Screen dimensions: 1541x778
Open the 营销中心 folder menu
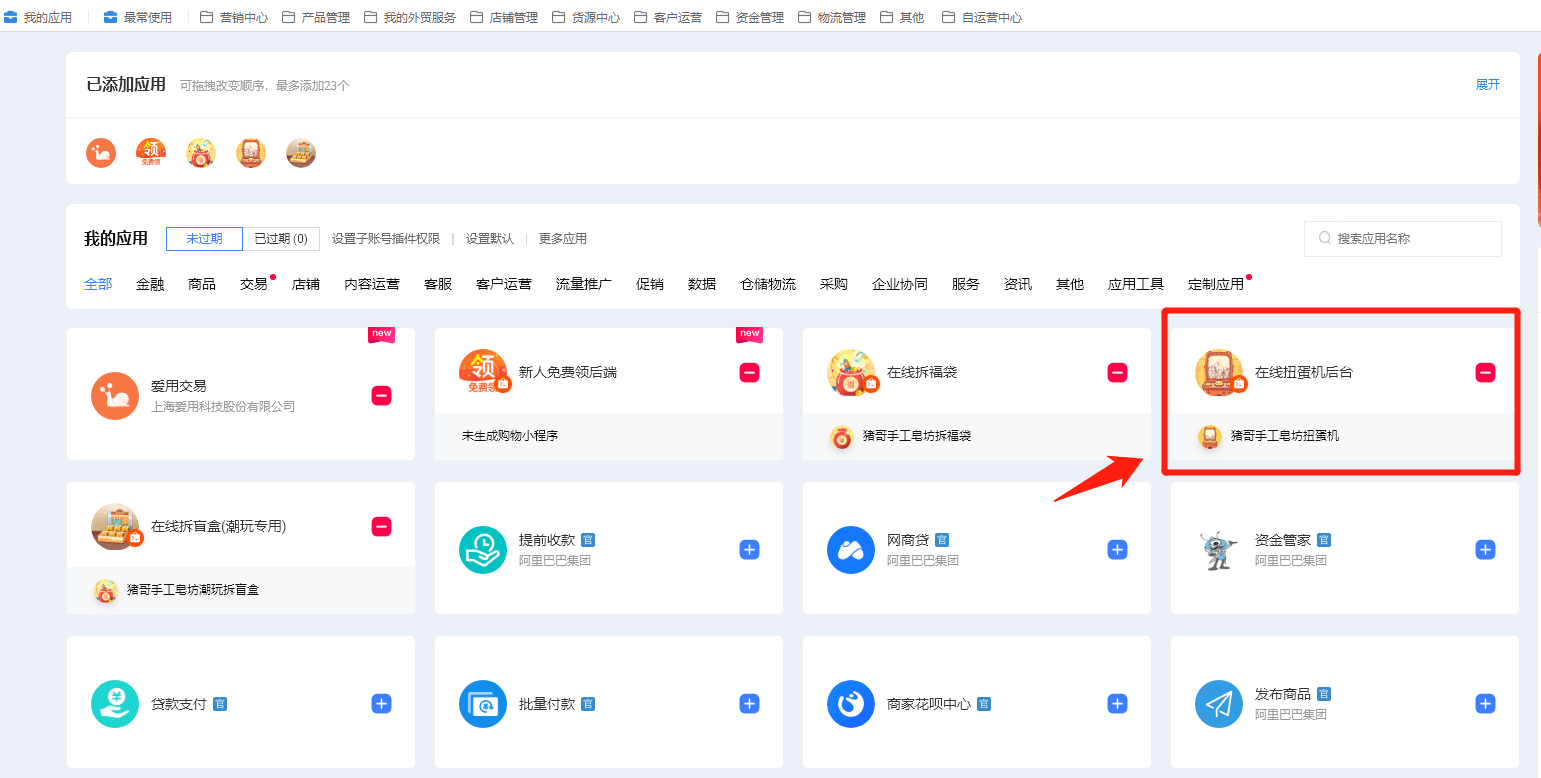(234, 17)
